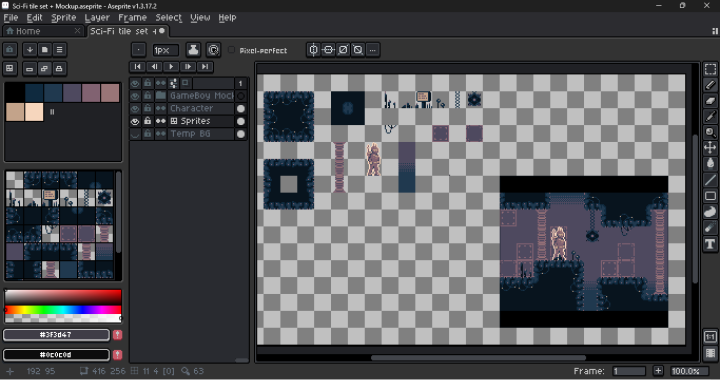Image resolution: width=720 pixels, height=380 pixels.
Task: Open the brush type selector
Action: [138, 50]
